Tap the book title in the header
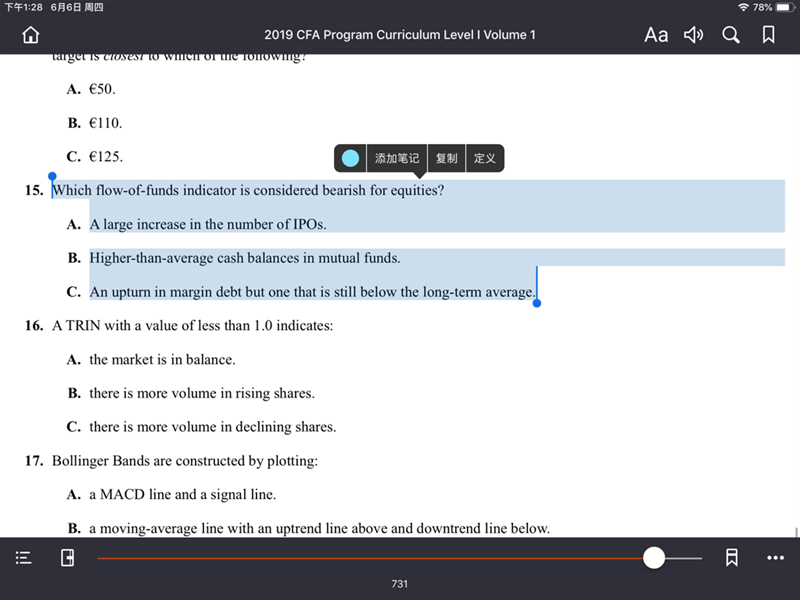The image size is (800, 600). (x=400, y=35)
